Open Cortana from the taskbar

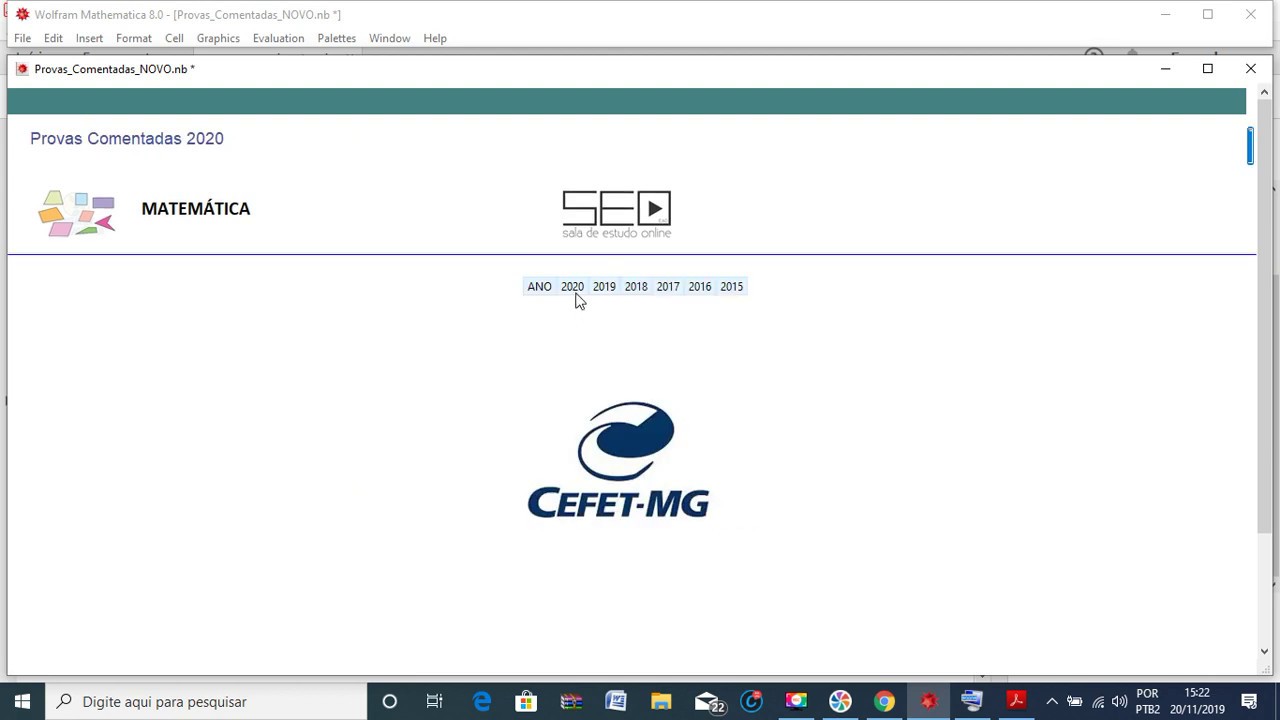(x=390, y=701)
